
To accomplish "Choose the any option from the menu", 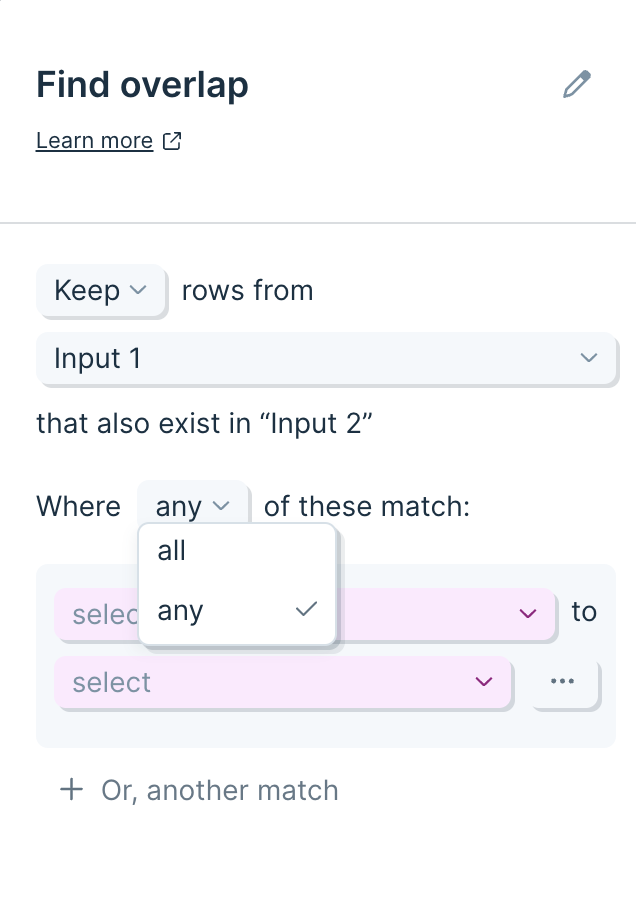I will (x=237, y=611).
